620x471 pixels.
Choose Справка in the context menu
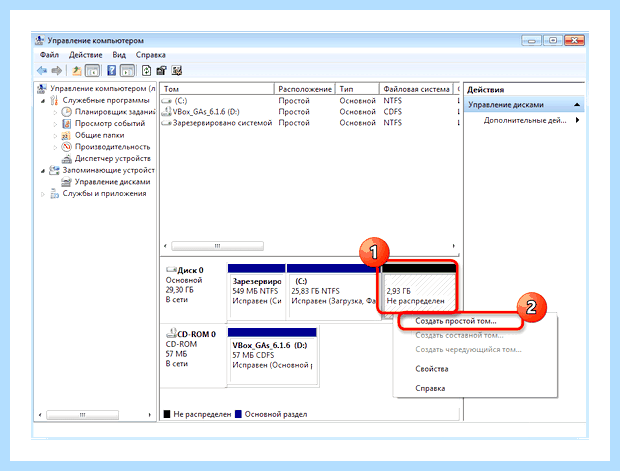430,388
